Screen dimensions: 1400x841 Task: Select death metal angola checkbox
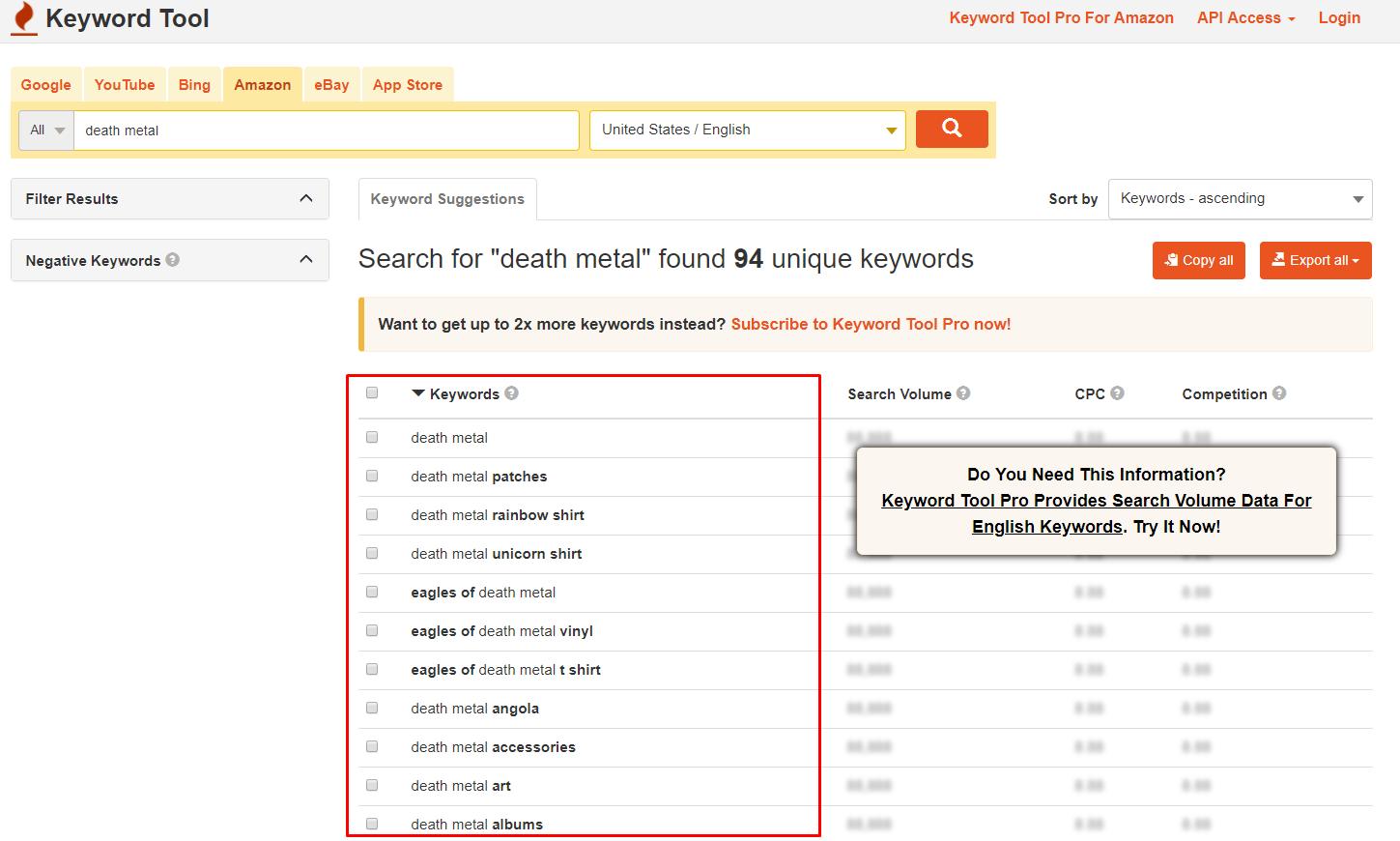pos(372,708)
